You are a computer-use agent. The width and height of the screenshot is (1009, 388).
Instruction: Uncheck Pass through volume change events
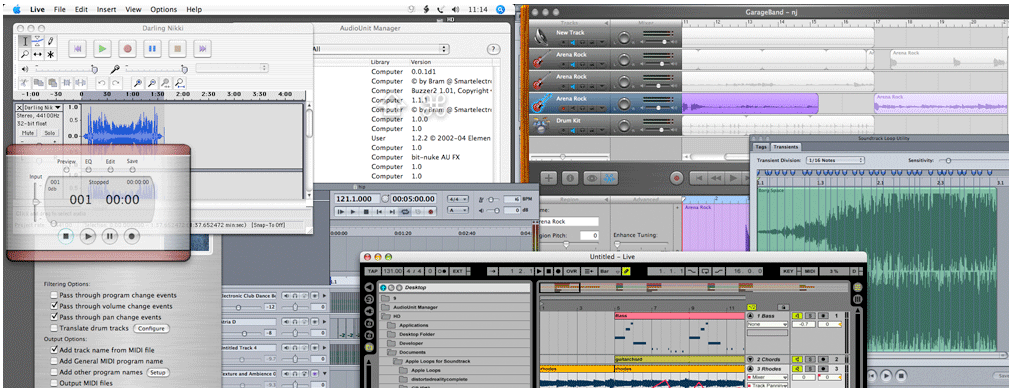coord(54,306)
